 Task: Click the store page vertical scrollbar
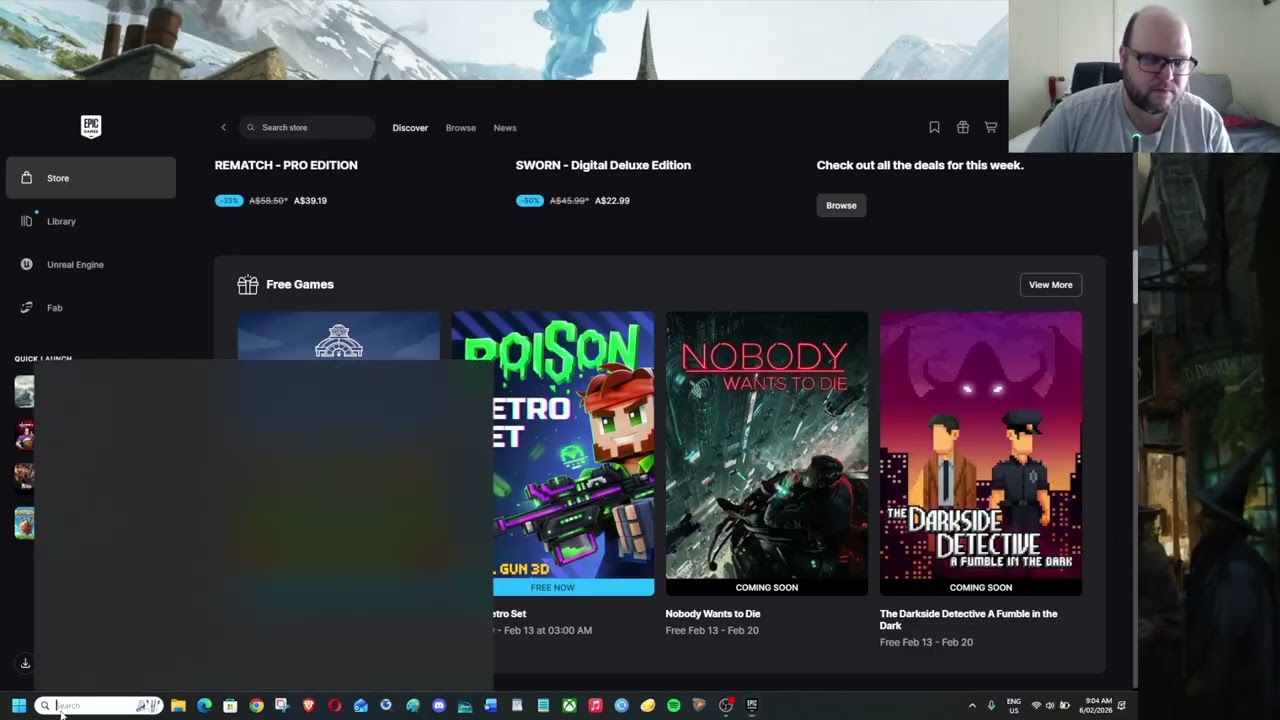coord(1135,275)
